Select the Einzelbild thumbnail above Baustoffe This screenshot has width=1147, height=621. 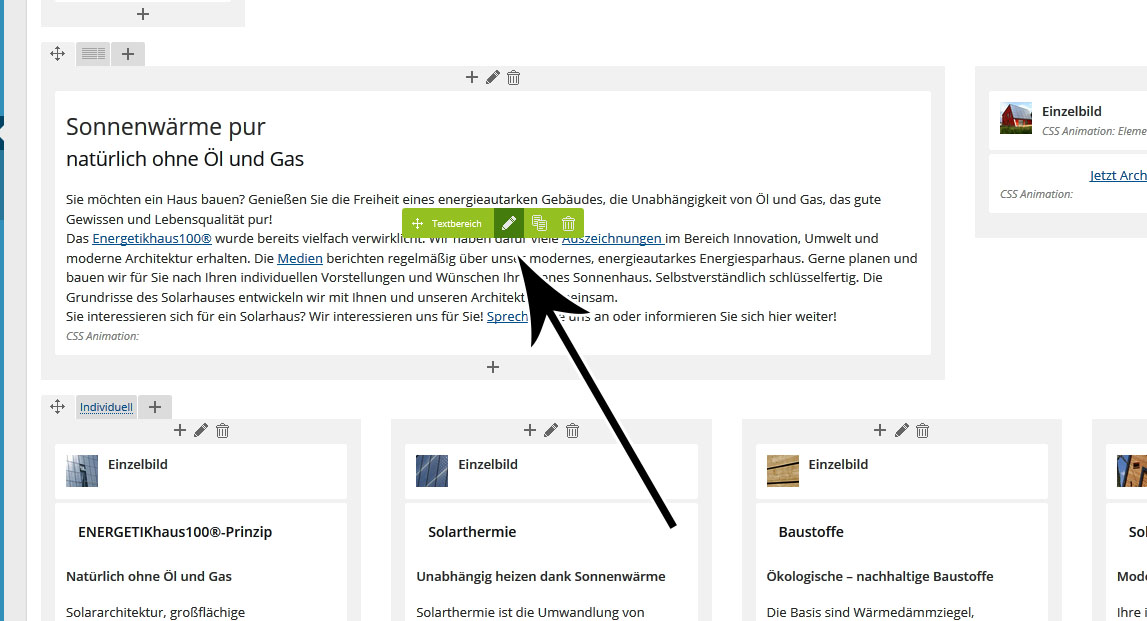783,471
